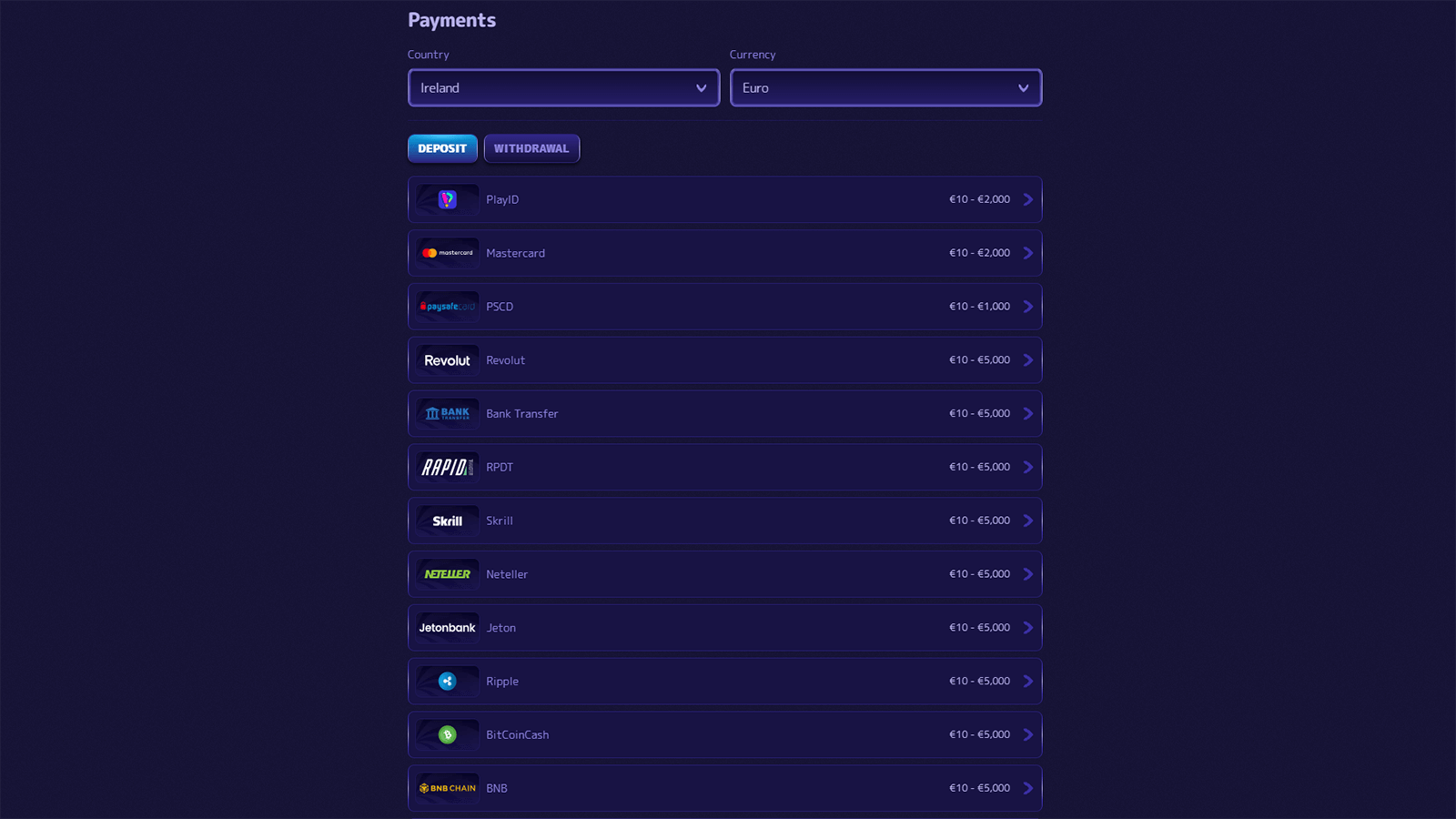Open the Currency dropdown
The height and width of the screenshot is (819, 1456).
(x=885, y=87)
